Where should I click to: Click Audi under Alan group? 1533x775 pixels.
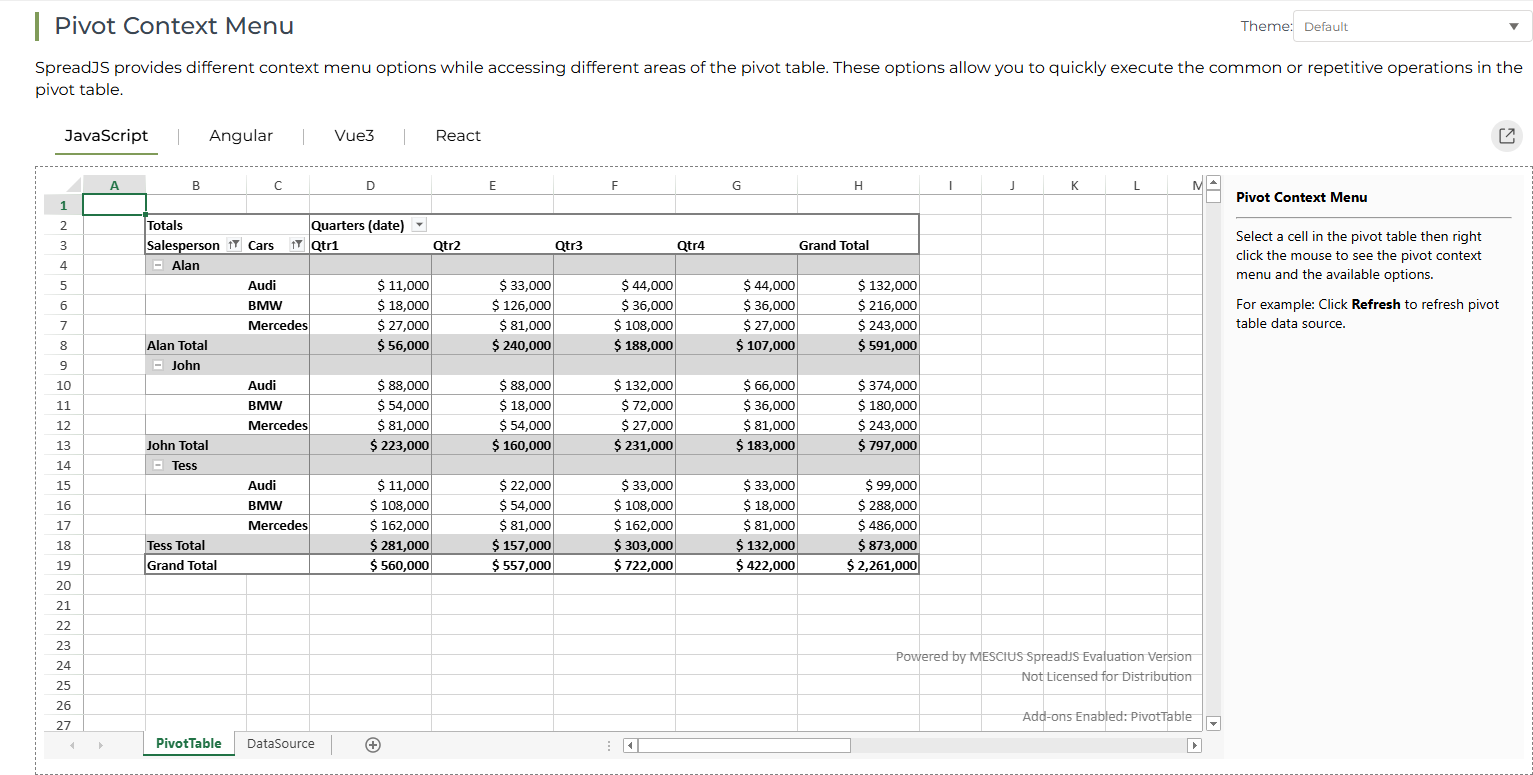pyautogui.click(x=278, y=285)
